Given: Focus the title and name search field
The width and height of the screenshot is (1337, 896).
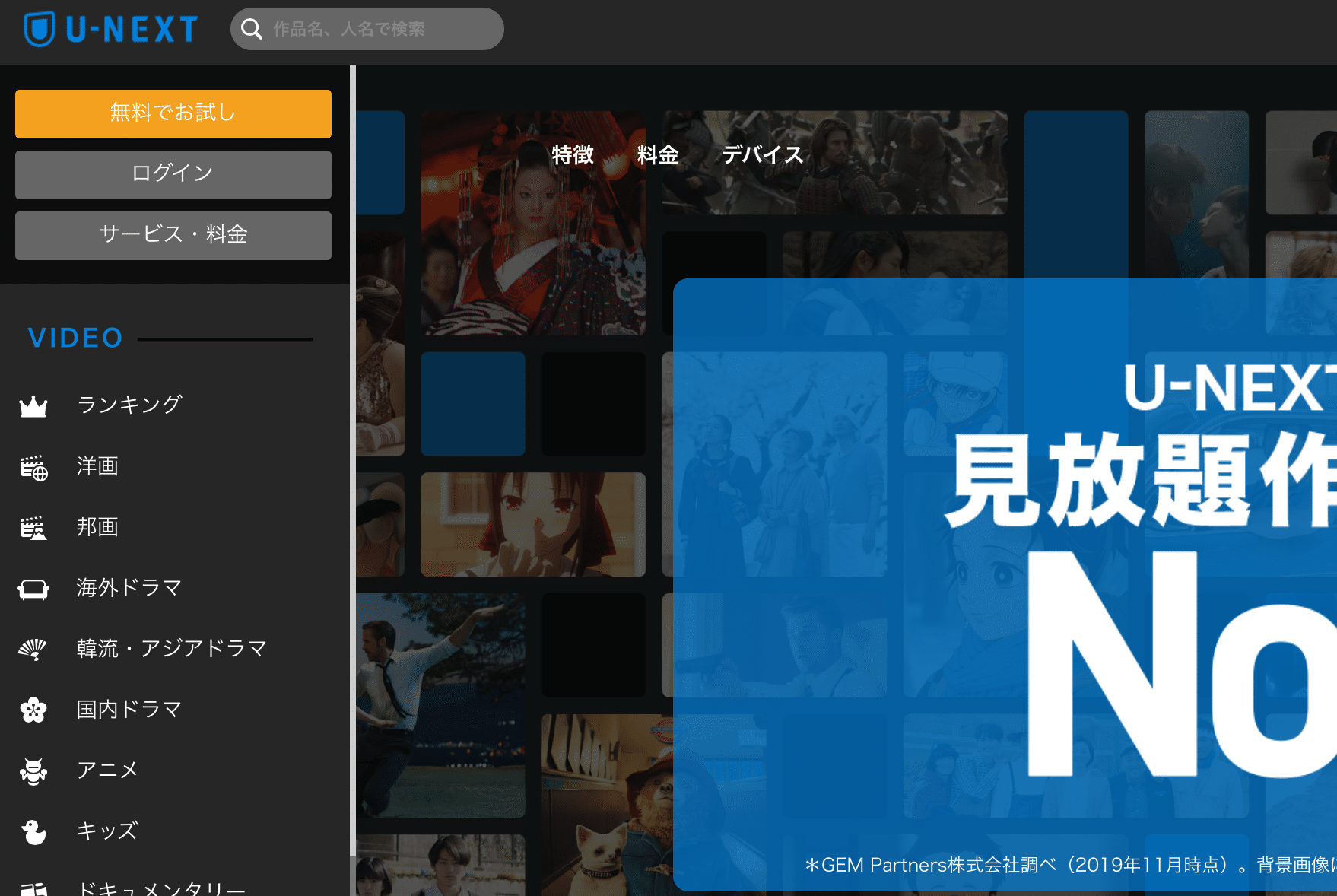Looking at the screenshot, I should pyautogui.click(x=367, y=29).
